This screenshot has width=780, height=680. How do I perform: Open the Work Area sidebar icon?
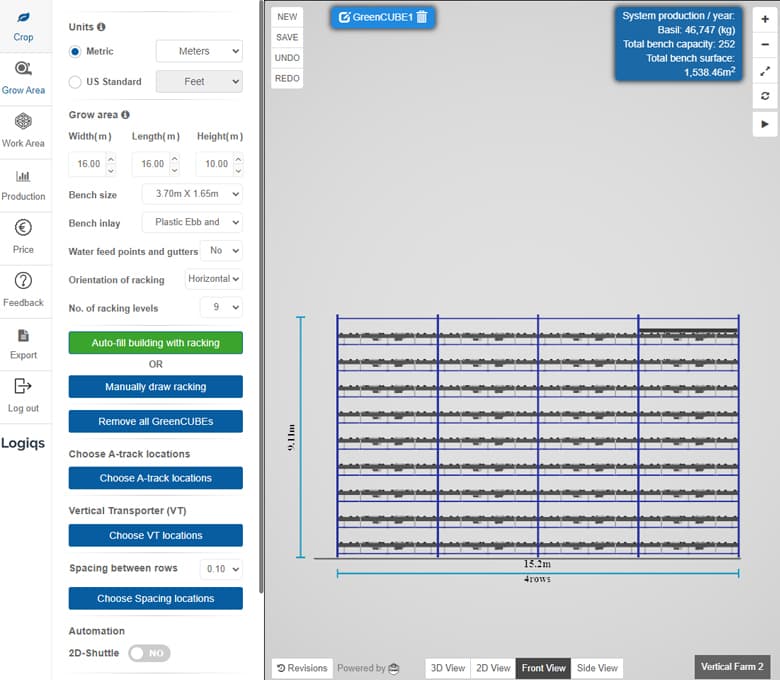point(23,122)
